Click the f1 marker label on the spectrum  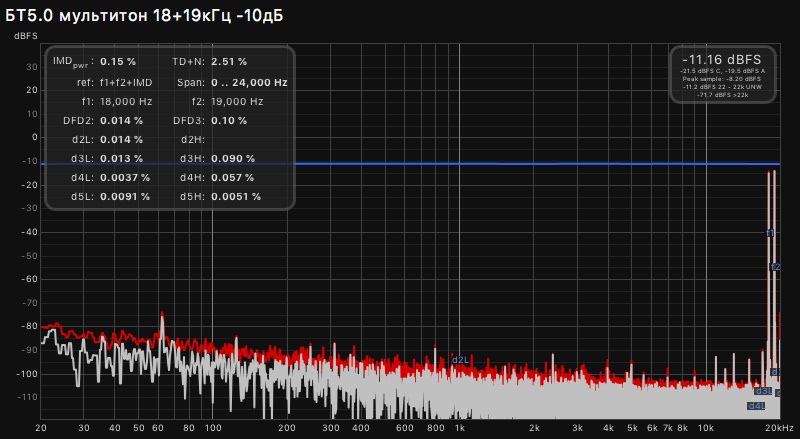770,233
